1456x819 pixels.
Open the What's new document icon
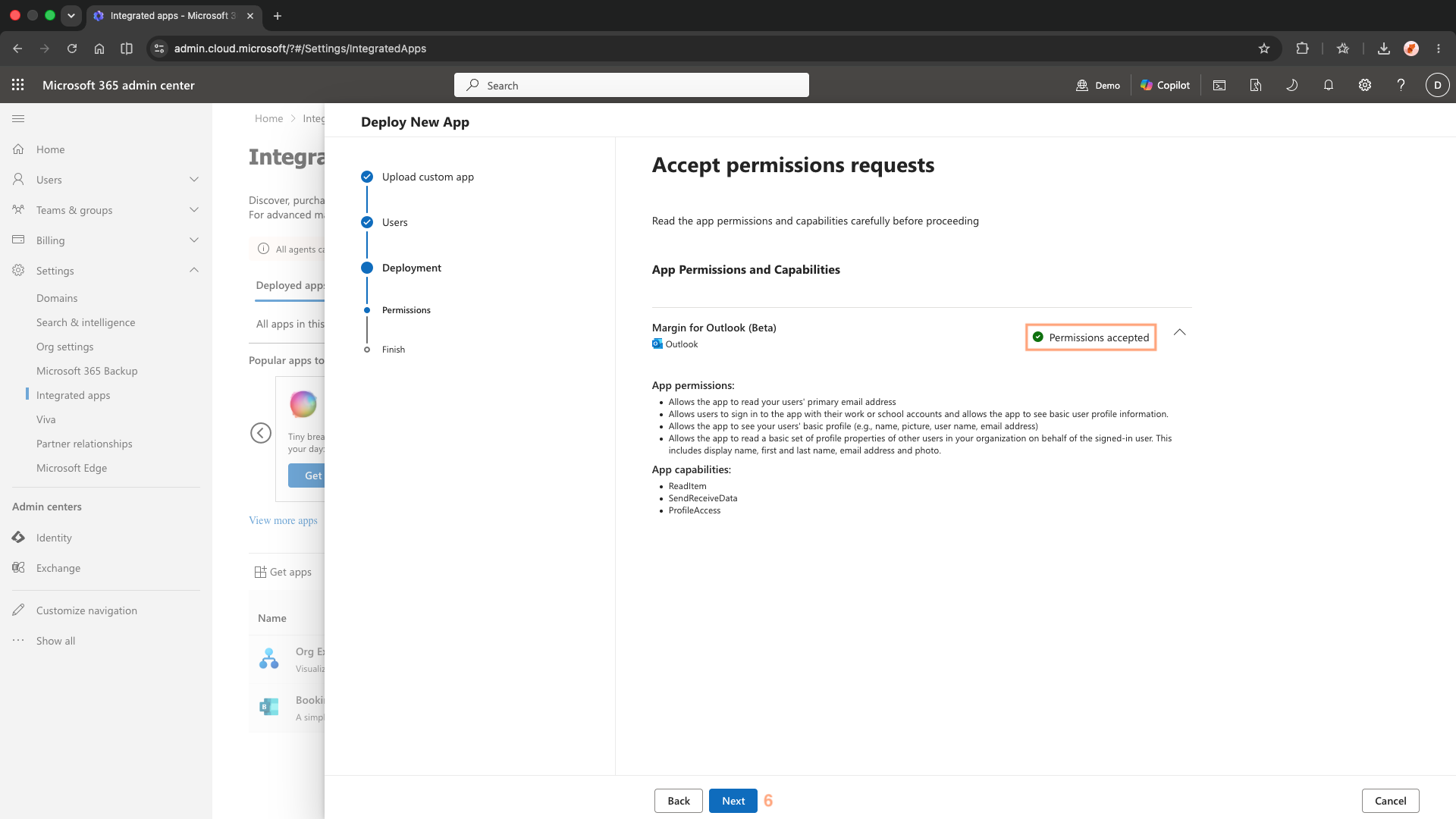1256,85
